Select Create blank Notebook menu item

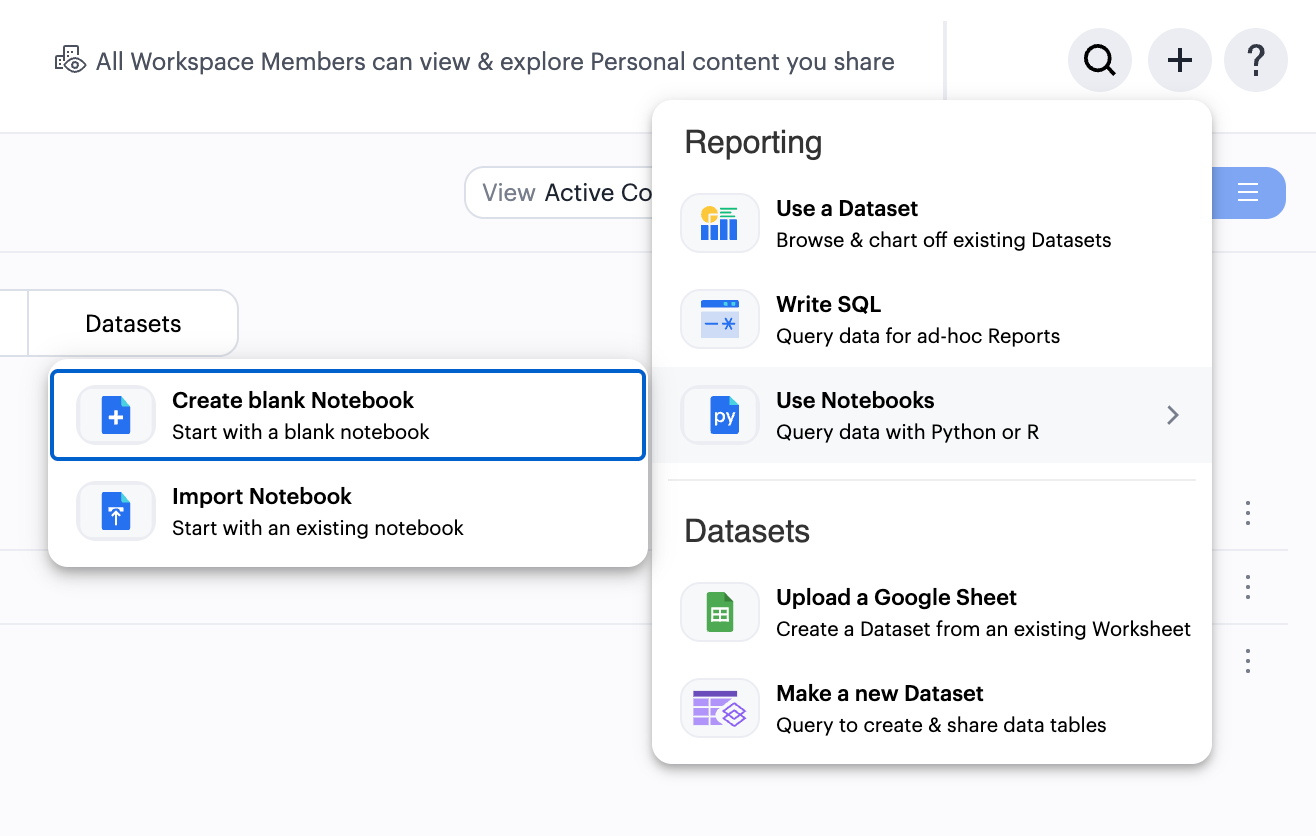348,415
